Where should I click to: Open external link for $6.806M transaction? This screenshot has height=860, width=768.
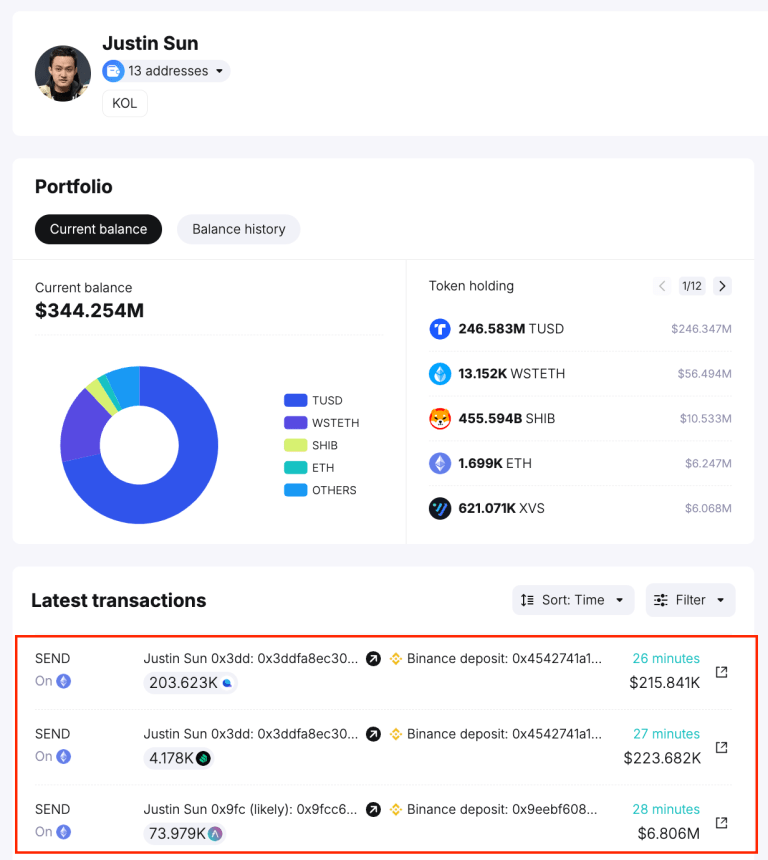721,822
